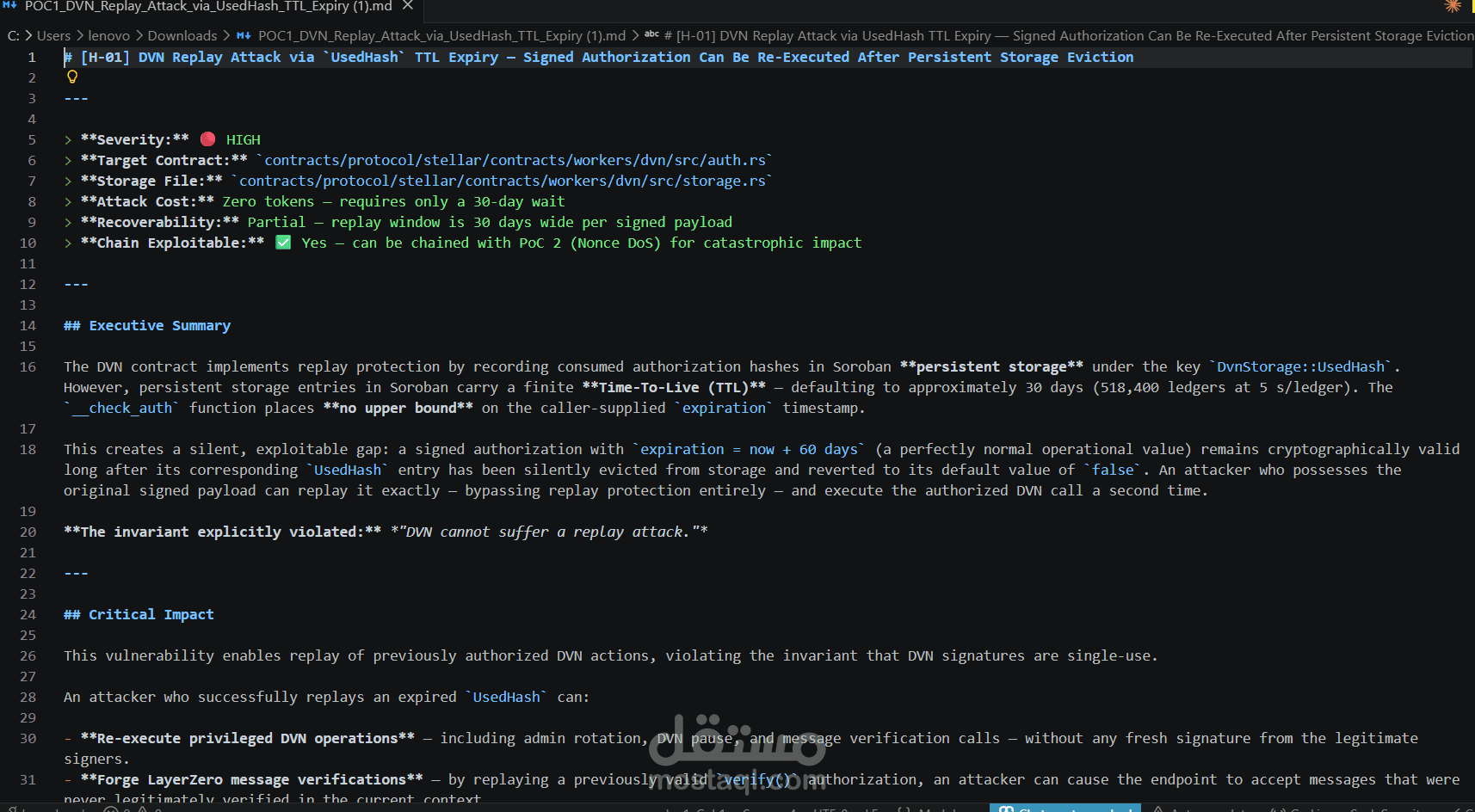Click the abc symbol icon in the breadcrumbs

coord(651,35)
